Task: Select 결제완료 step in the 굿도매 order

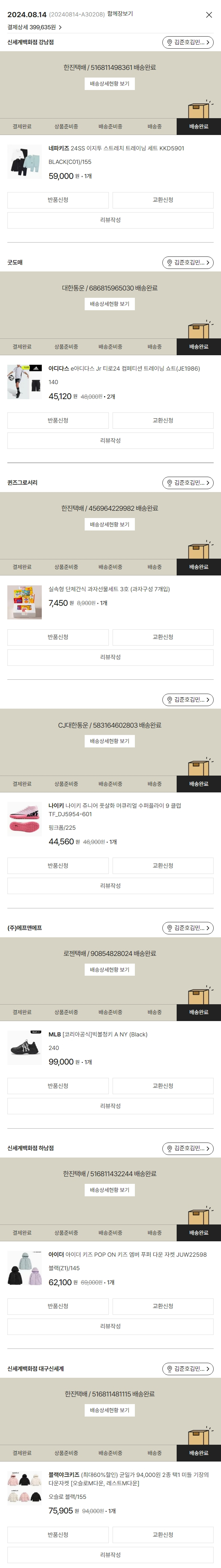Action: point(22,347)
